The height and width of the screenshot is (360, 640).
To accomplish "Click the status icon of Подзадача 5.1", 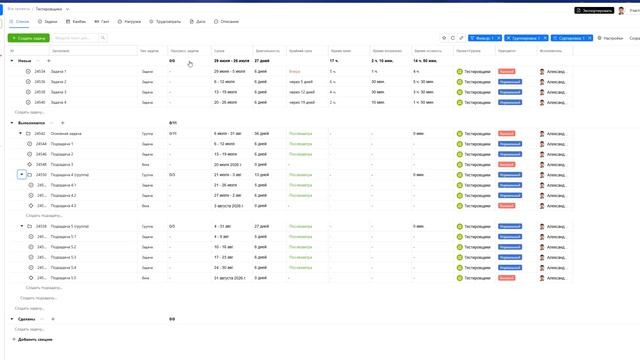I will point(31,237).
